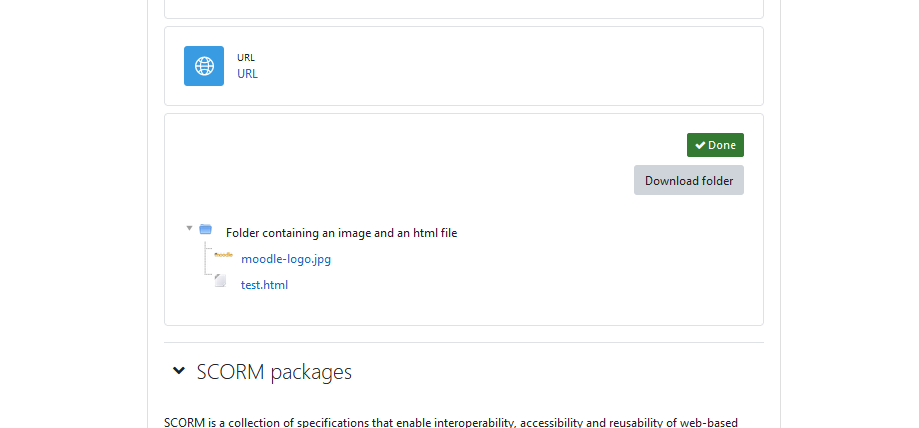This screenshot has height=428, width=919.
Task: Click the blue globe URL activity icon
Action: click(203, 66)
